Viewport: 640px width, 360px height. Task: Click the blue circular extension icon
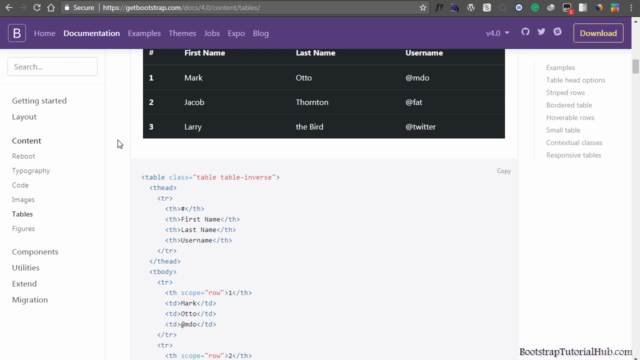tap(519, 7)
